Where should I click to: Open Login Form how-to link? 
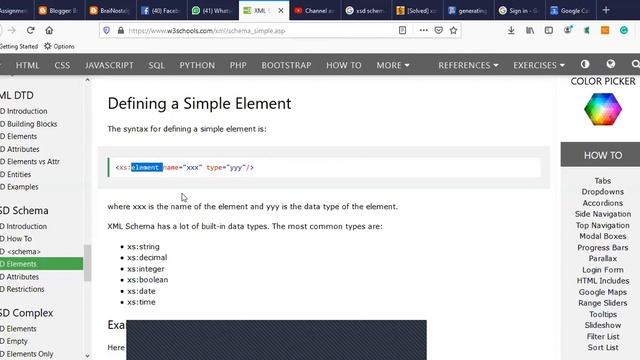[602, 269]
